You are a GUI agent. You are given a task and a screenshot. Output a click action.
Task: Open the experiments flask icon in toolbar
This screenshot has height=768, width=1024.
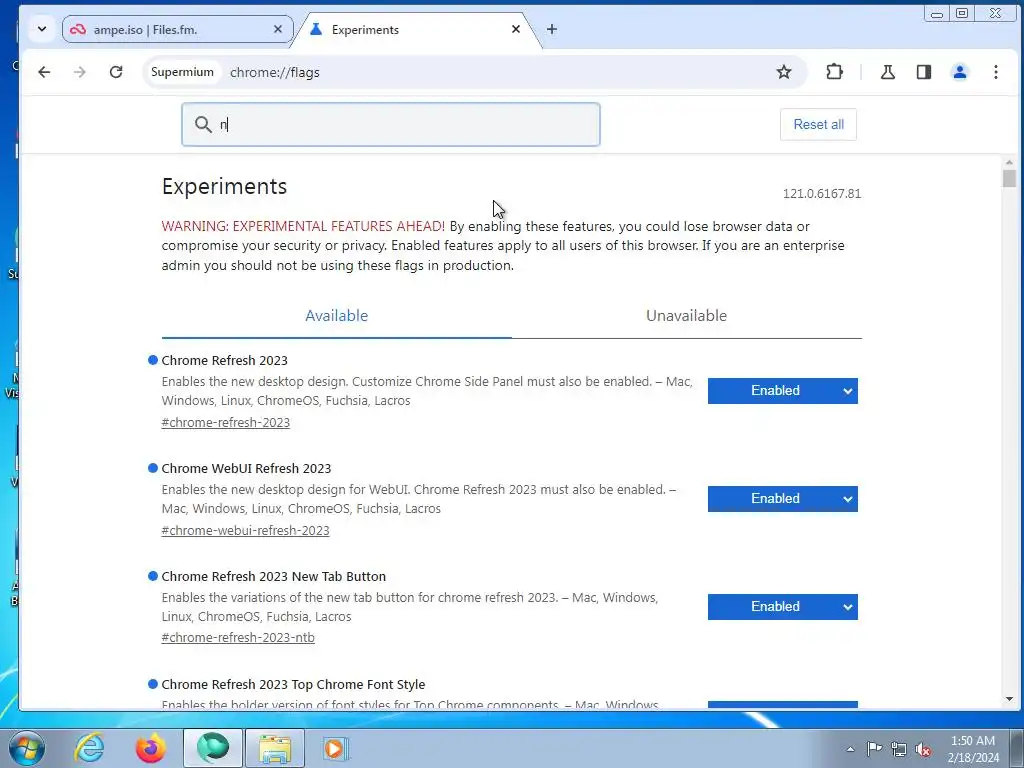point(888,72)
